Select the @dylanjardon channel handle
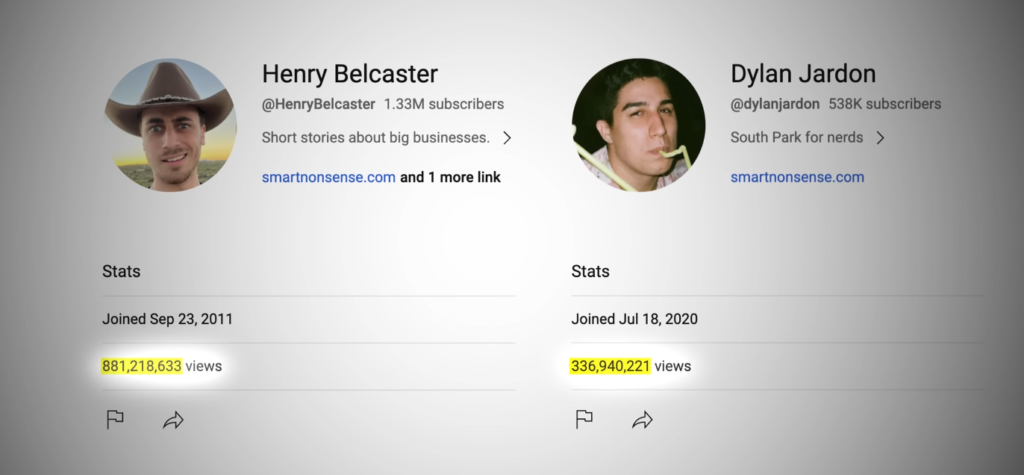 775,104
